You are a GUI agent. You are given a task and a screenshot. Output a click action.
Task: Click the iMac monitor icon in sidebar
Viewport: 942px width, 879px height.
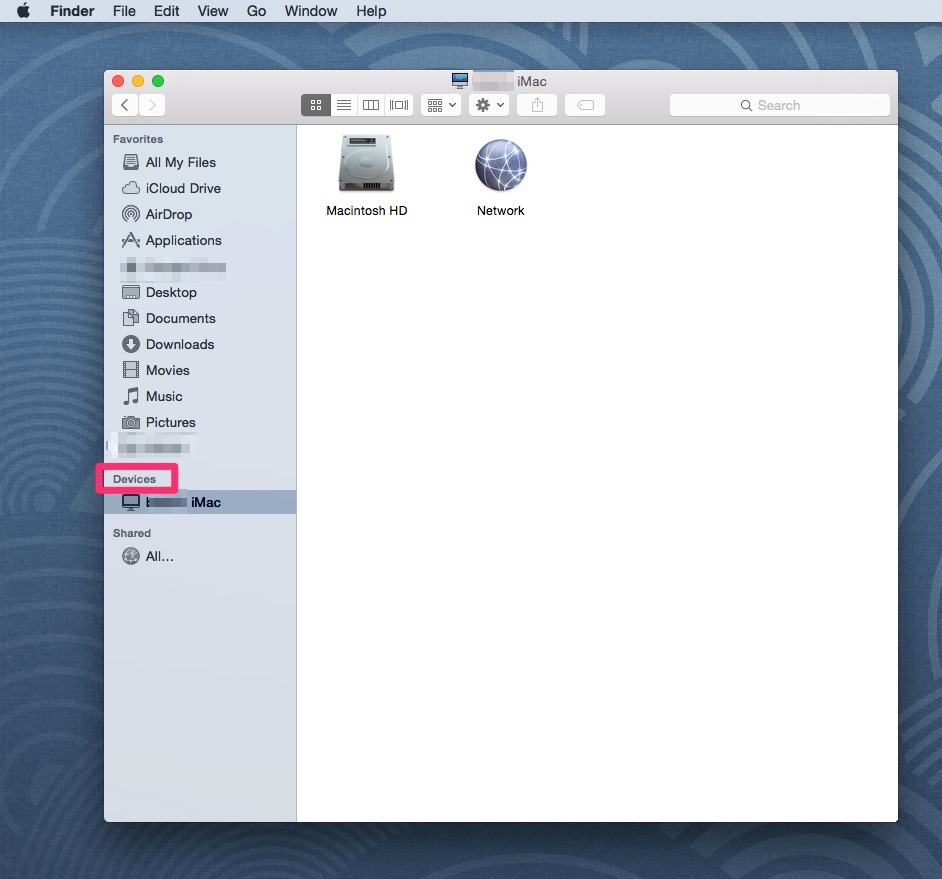pos(130,502)
